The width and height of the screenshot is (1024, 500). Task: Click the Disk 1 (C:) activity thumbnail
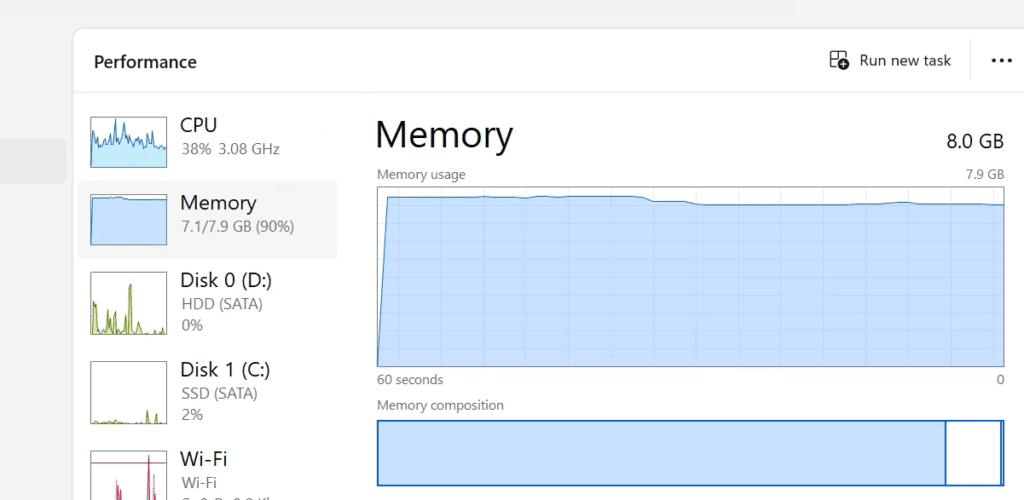pyautogui.click(x=128, y=392)
